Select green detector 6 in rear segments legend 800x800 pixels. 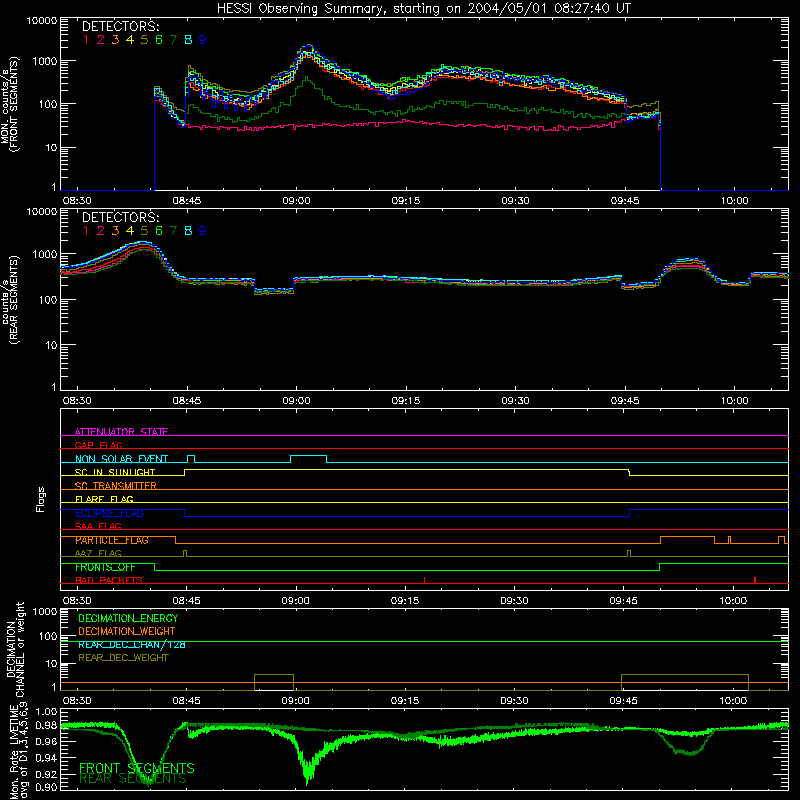click(x=159, y=231)
